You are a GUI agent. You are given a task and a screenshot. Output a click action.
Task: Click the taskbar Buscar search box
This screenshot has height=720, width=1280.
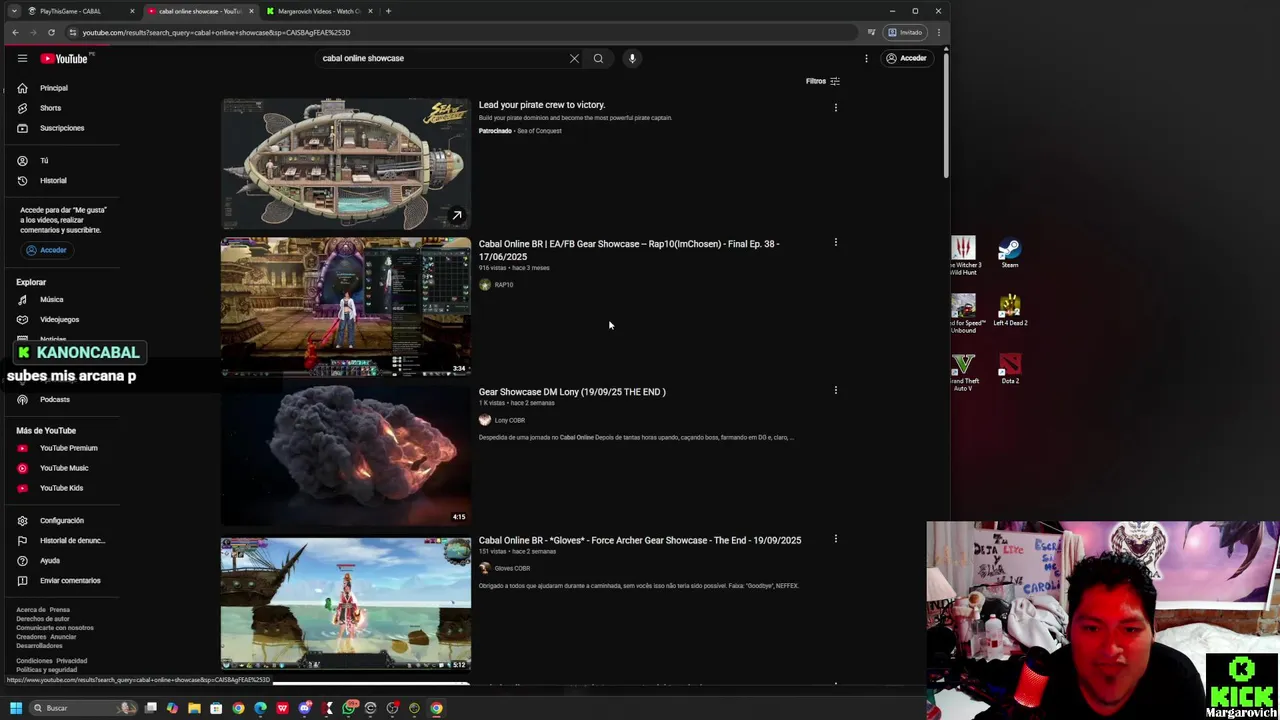point(83,708)
